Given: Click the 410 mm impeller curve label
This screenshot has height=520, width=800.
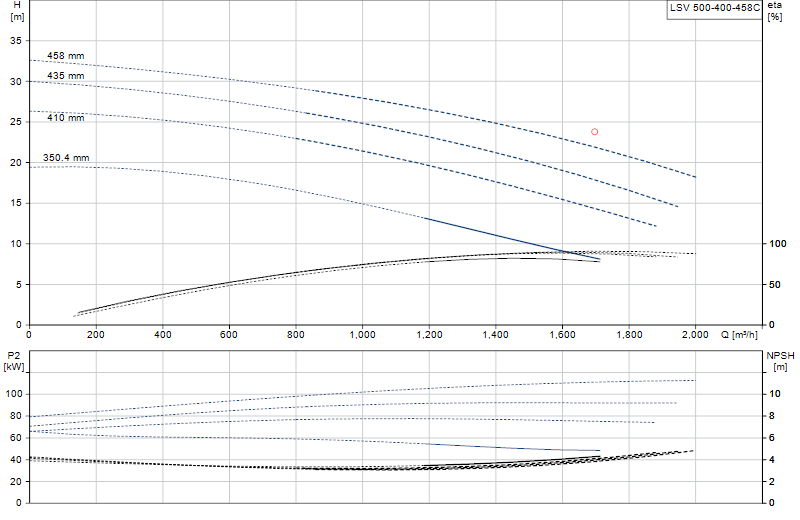Looking at the screenshot, I should (66, 117).
